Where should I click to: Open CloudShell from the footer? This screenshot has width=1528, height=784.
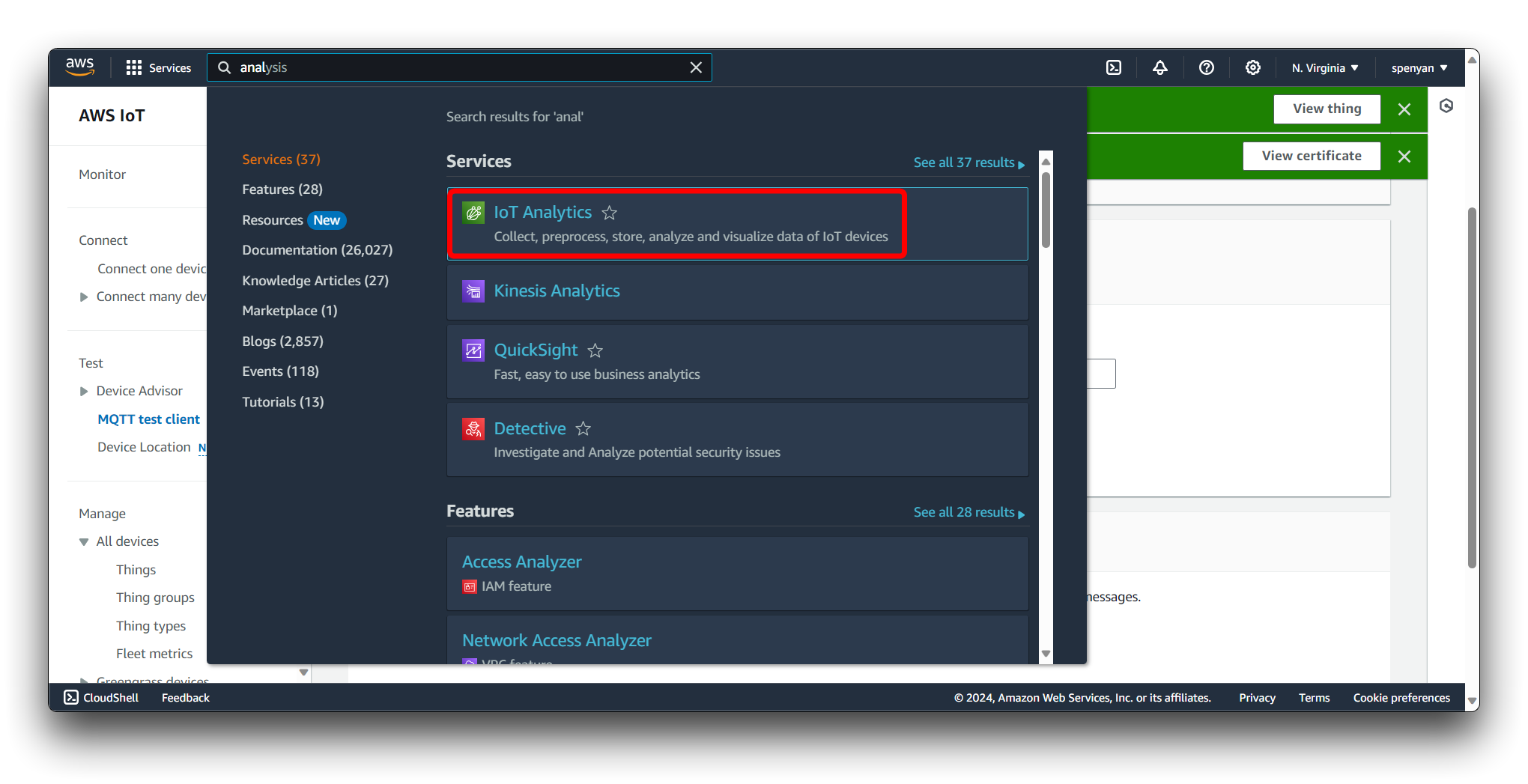pyautogui.click(x=101, y=697)
